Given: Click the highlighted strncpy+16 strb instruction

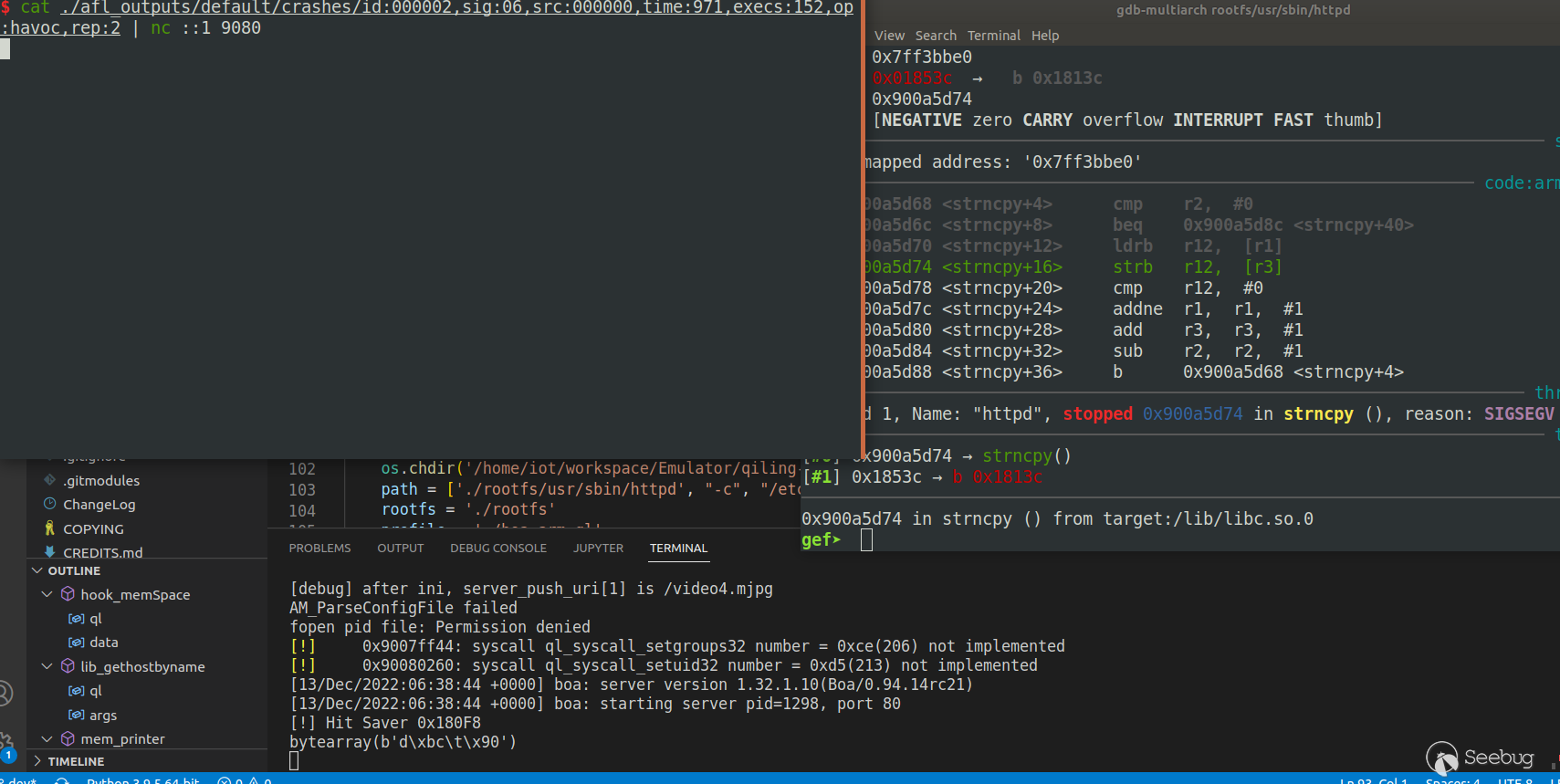Looking at the screenshot, I should 1073,267.
